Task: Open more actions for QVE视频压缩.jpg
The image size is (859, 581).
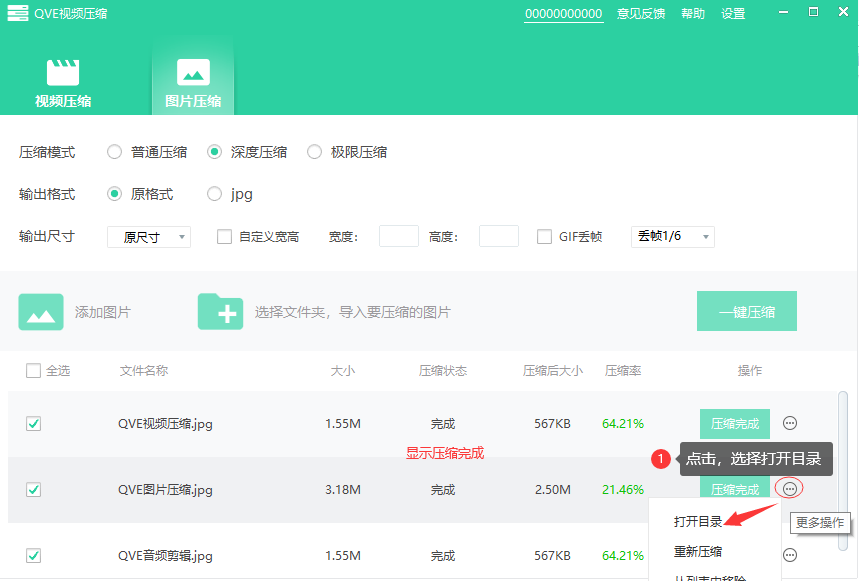Action: tap(789, 423)
